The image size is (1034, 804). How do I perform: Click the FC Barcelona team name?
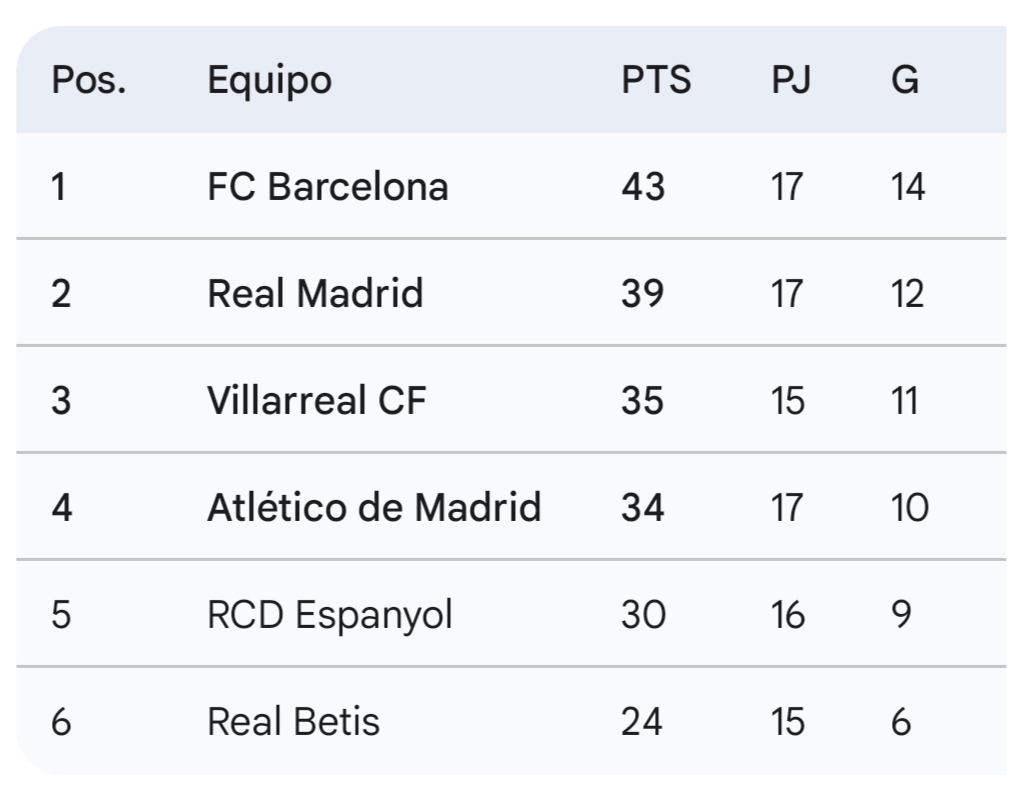tap(327, 187)
